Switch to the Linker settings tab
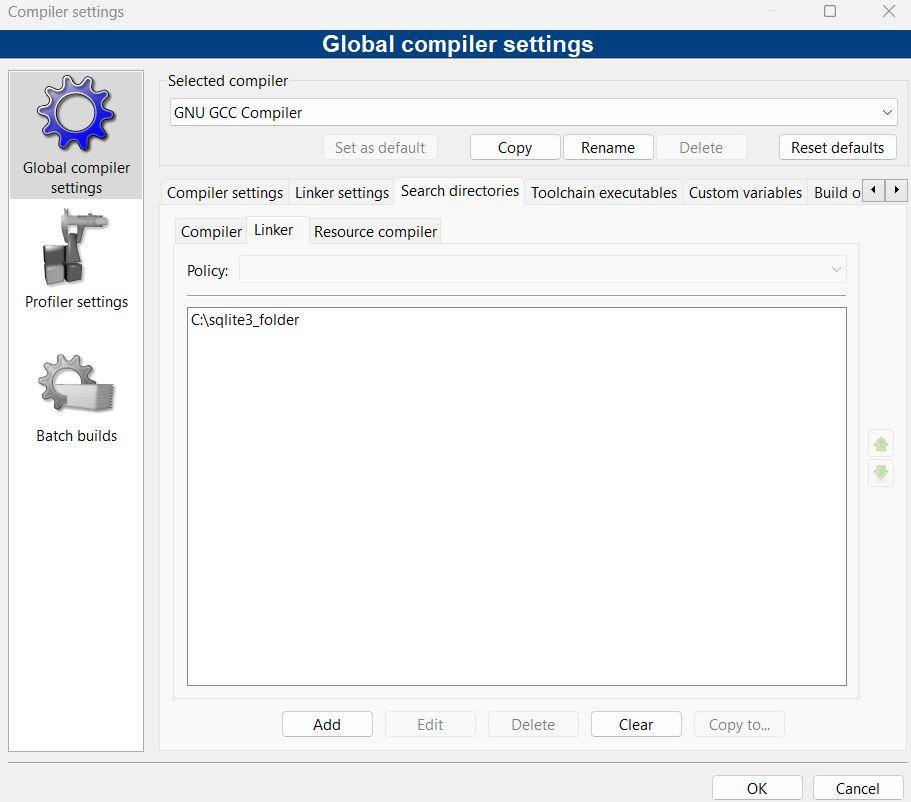The image size is (911, 802). (x=340, y=191)
